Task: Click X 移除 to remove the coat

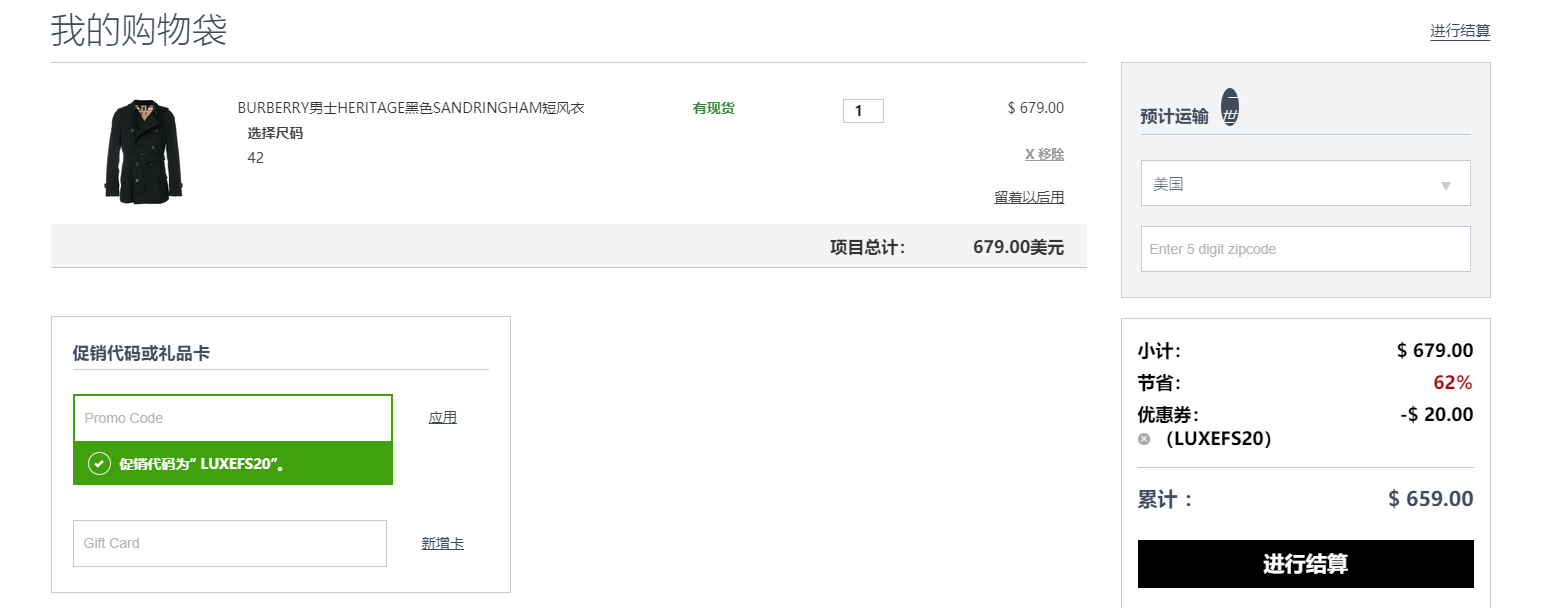Action: point(1044,154)
